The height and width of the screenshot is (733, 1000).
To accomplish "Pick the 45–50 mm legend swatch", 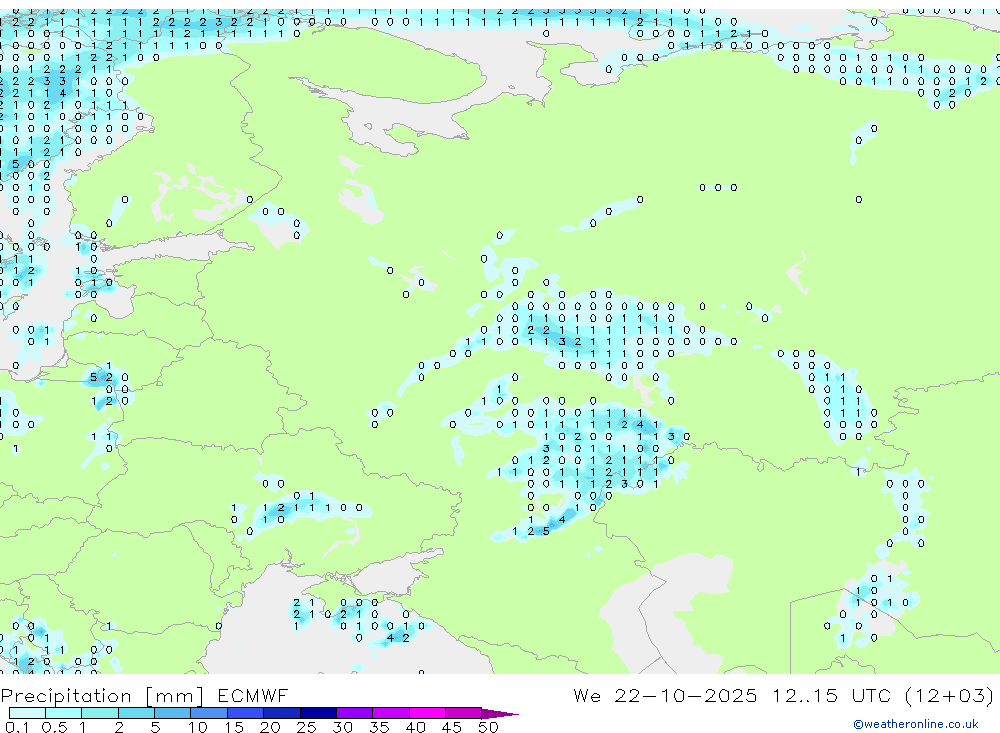I will pos(464,713).
